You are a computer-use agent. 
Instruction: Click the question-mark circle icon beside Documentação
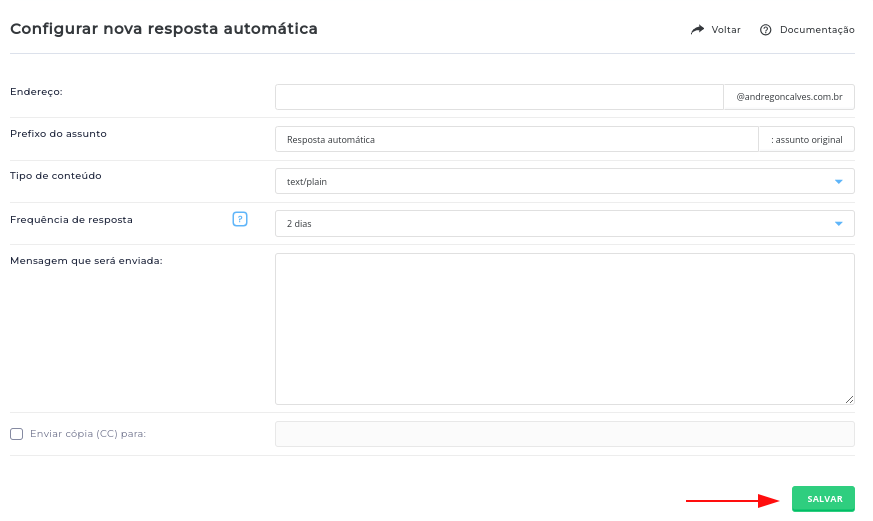coord(766,30)
